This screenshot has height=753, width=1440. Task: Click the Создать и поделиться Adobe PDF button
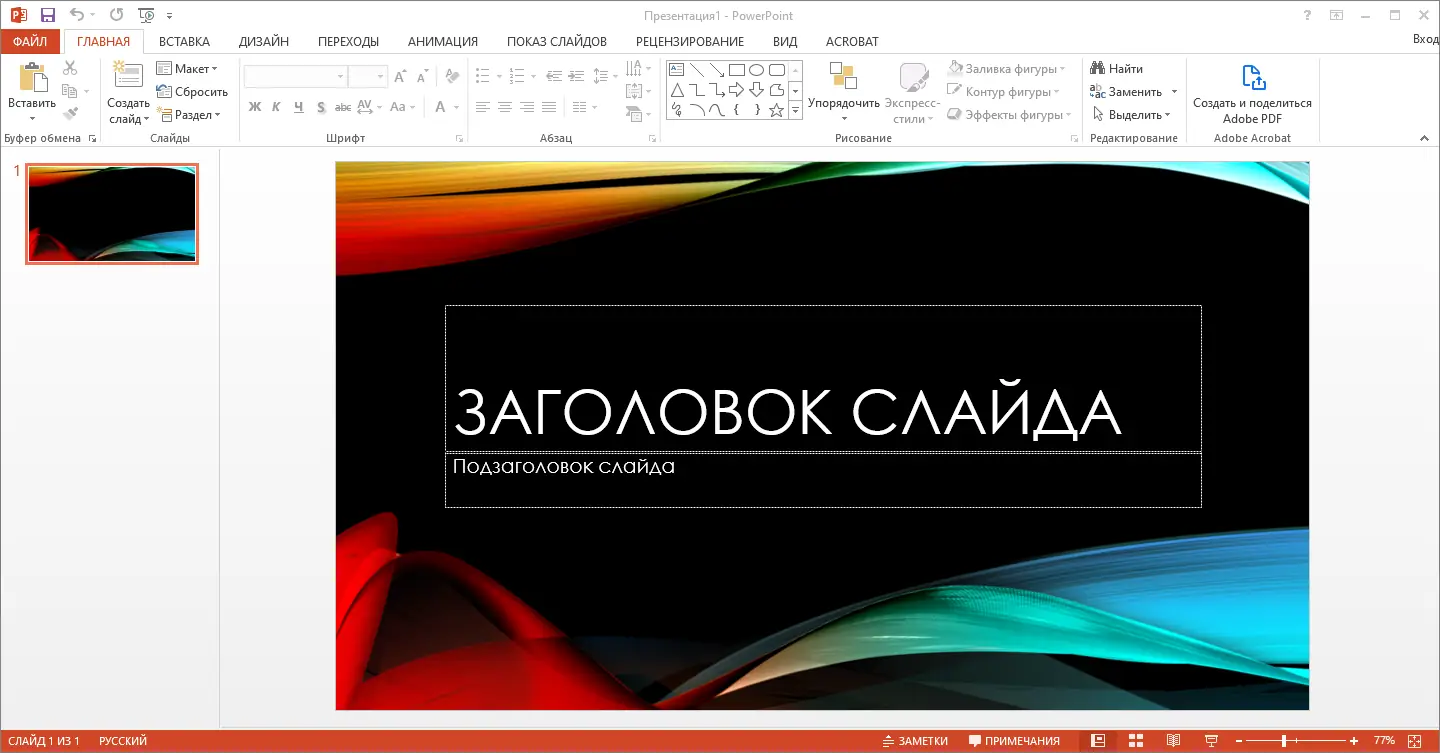[1252, 95]
